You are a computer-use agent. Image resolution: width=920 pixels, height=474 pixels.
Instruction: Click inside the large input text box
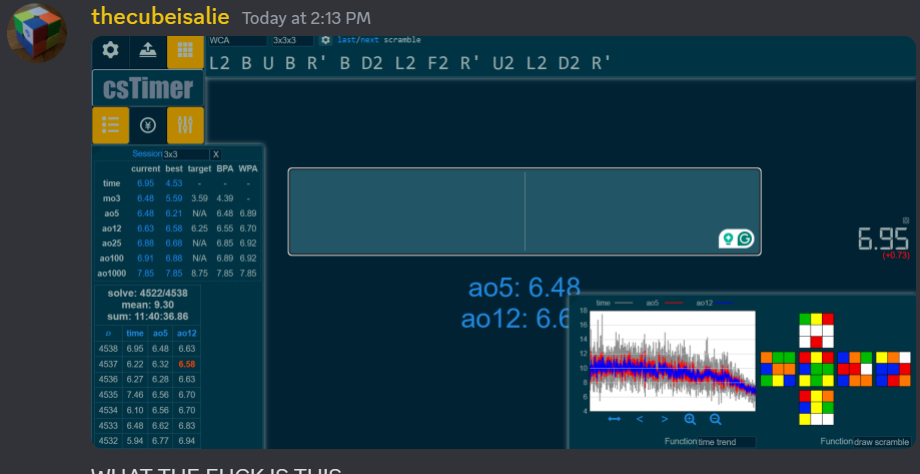525,212
